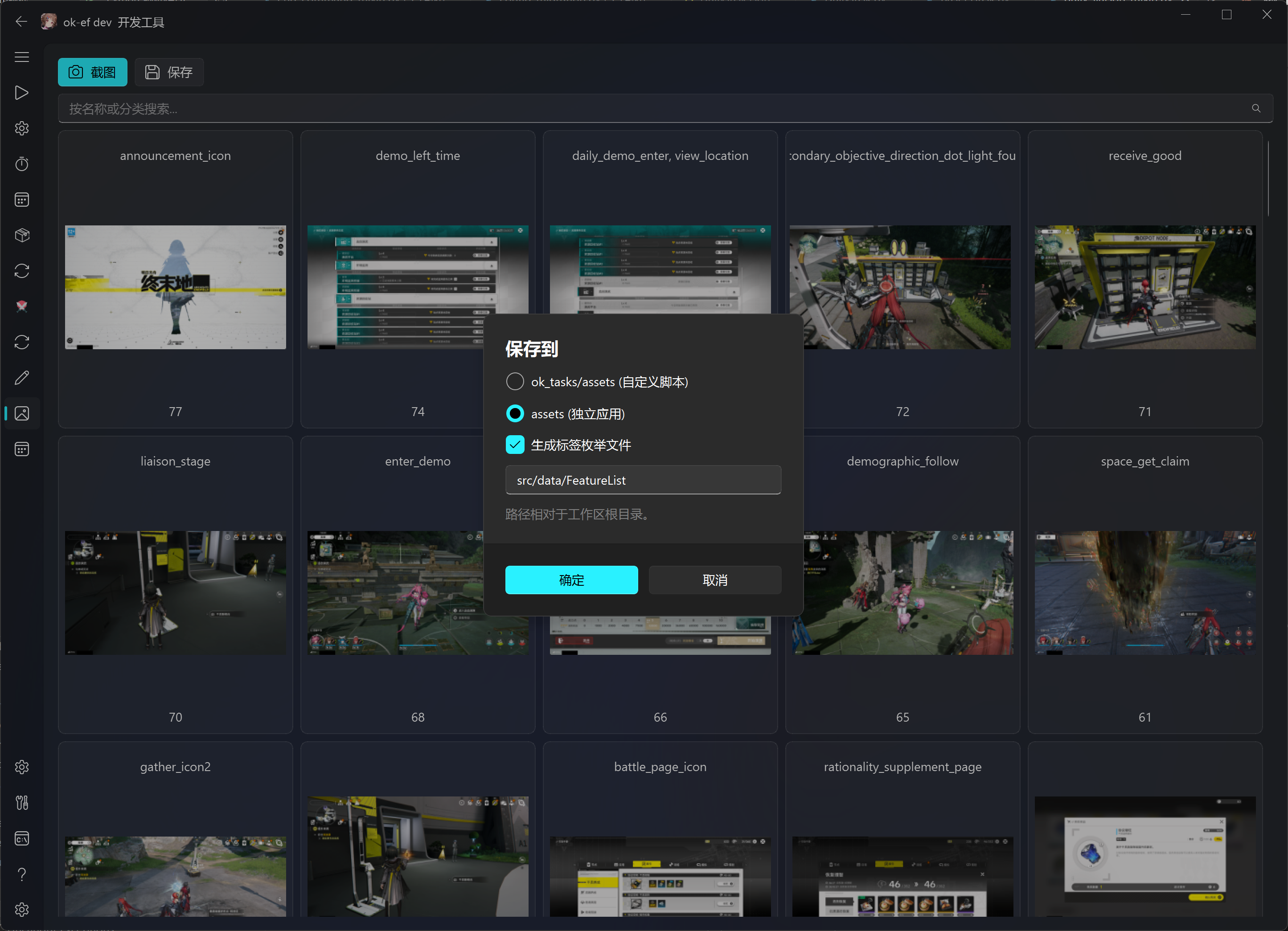Screen dimensions: 1288x931
Task: Open the rationality_supplement_page thumbnail image
Action: pos(902,876)
